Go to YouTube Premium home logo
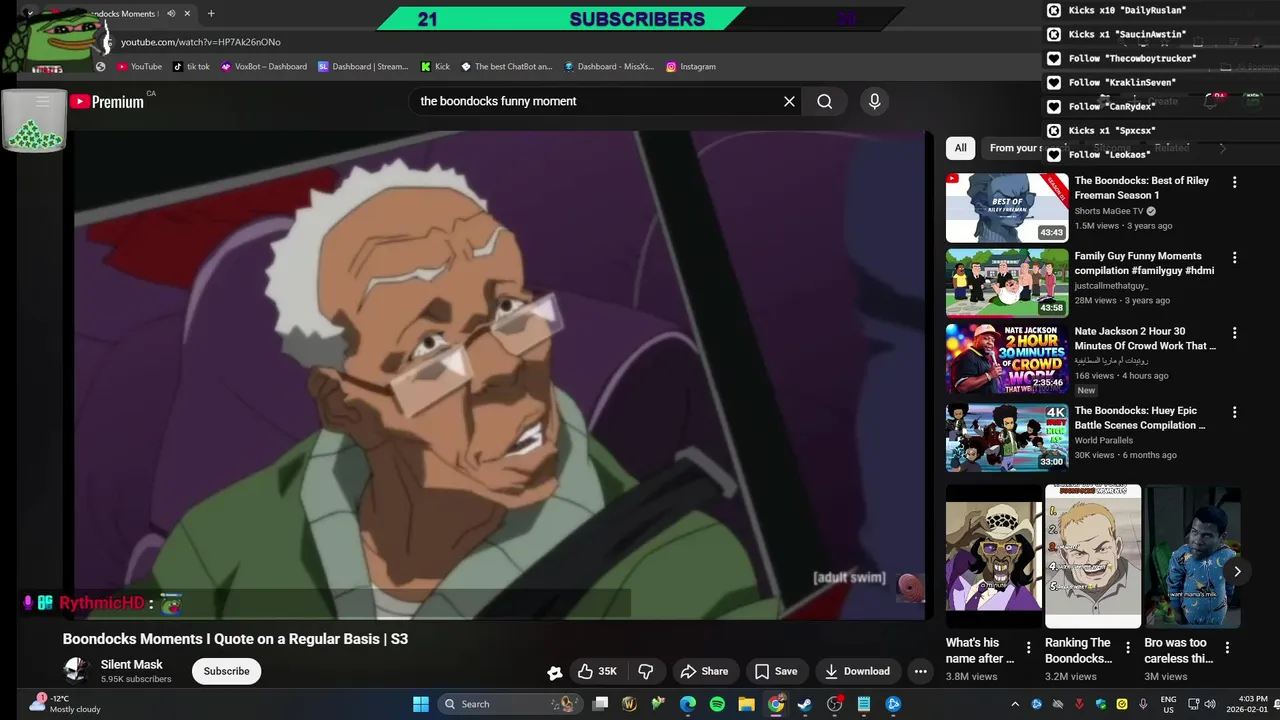 [107, 101]
